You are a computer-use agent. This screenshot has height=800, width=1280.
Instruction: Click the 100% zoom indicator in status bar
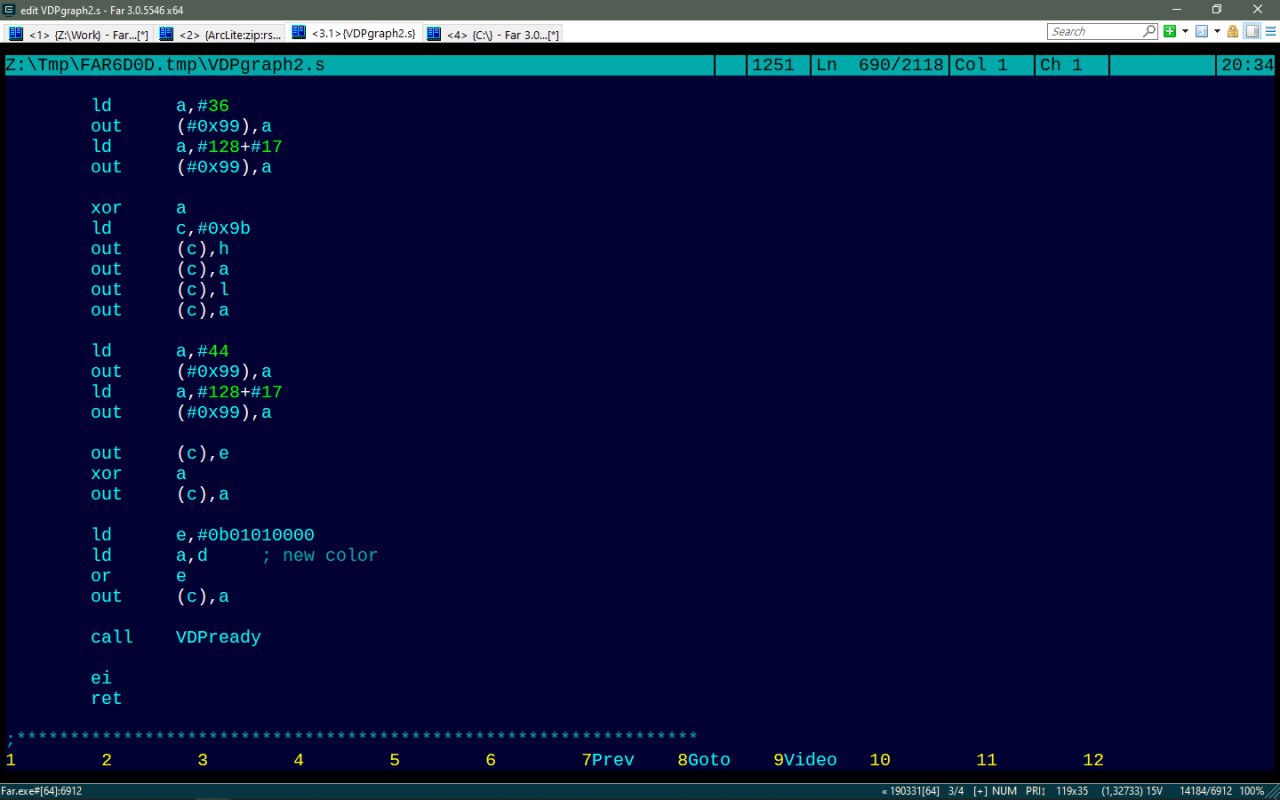[1252, 791]
